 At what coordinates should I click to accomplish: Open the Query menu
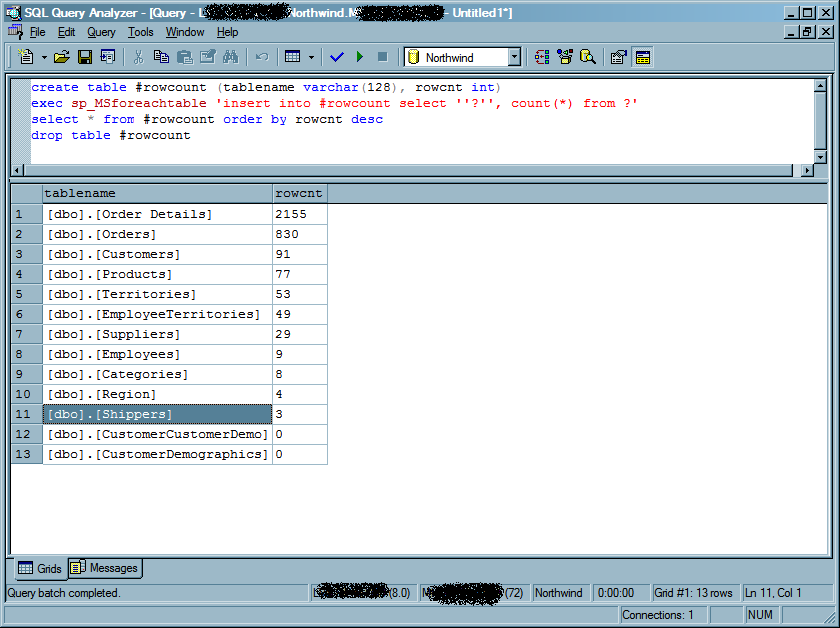[x=101, y=32]
